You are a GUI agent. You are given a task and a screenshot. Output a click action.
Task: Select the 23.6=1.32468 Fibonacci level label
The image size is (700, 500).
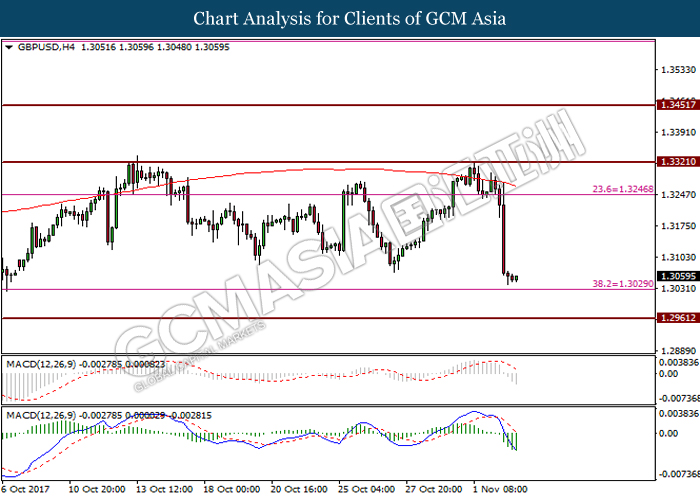click(623, 189)
